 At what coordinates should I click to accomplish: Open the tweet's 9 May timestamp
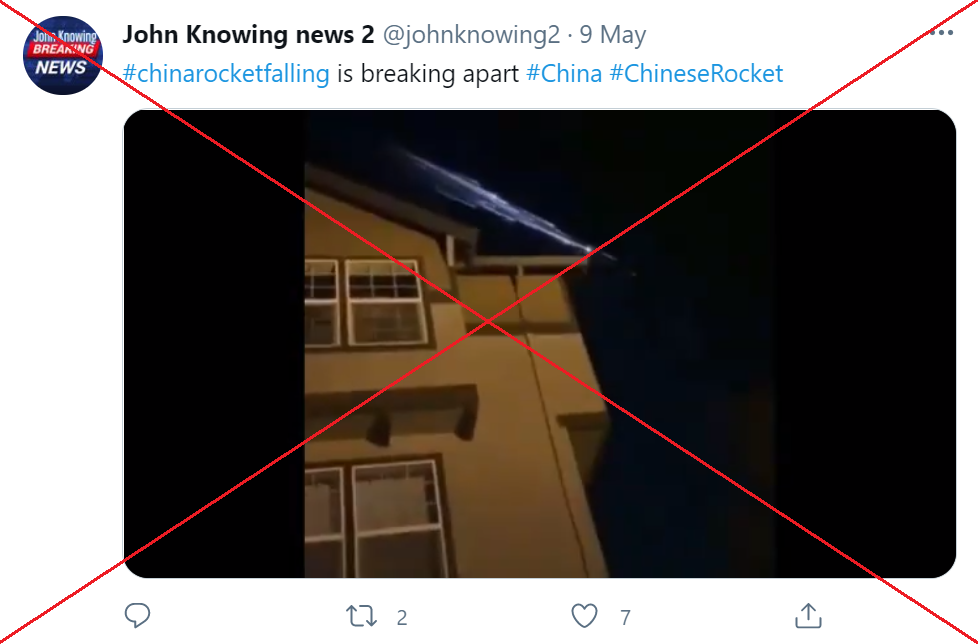[x=613, y=35]
